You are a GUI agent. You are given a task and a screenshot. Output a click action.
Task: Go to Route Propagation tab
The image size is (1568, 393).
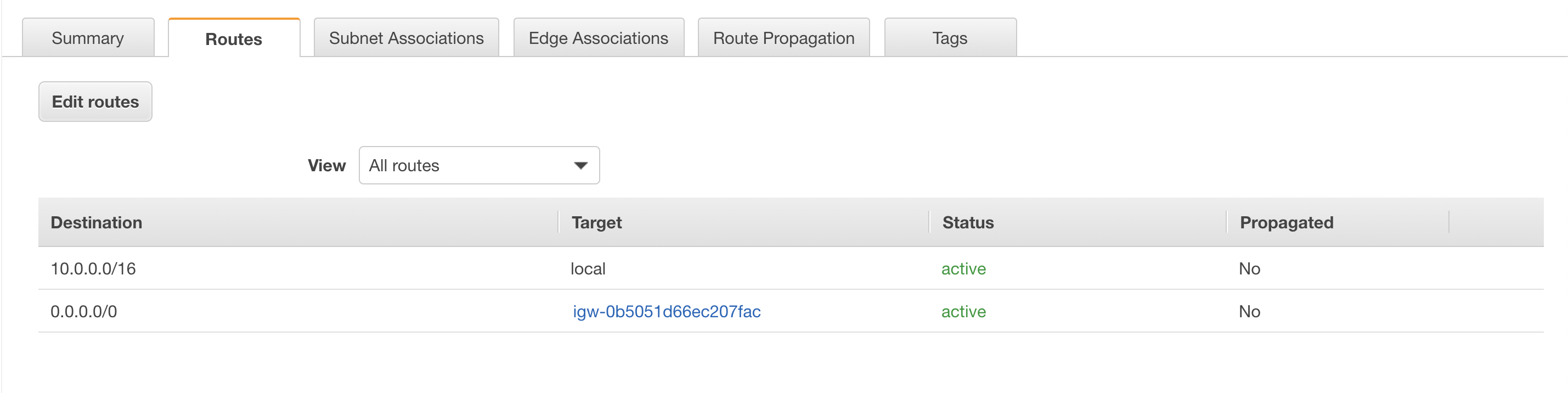point(783,38)
